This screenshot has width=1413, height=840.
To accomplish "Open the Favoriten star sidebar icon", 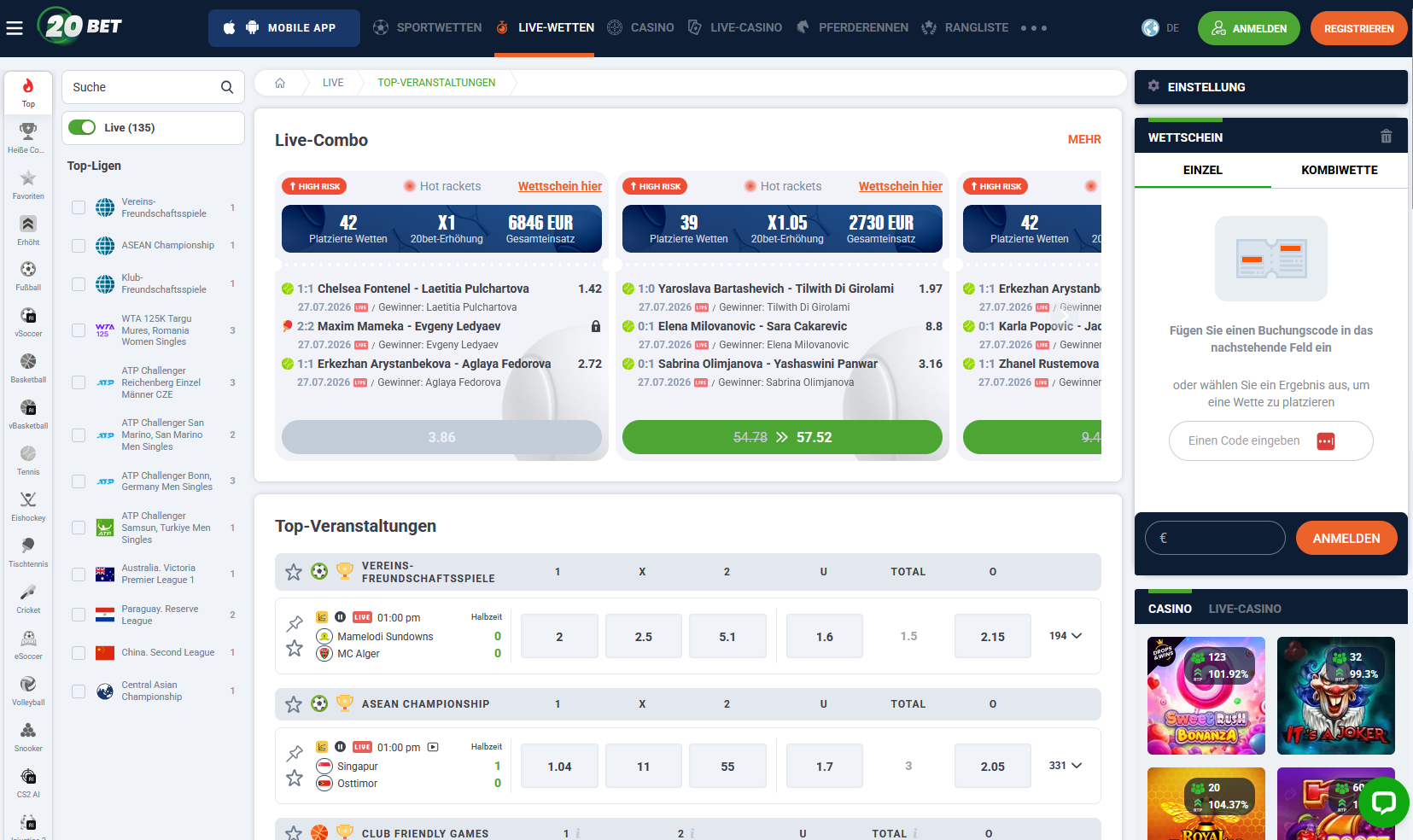I will coord(28,184).
